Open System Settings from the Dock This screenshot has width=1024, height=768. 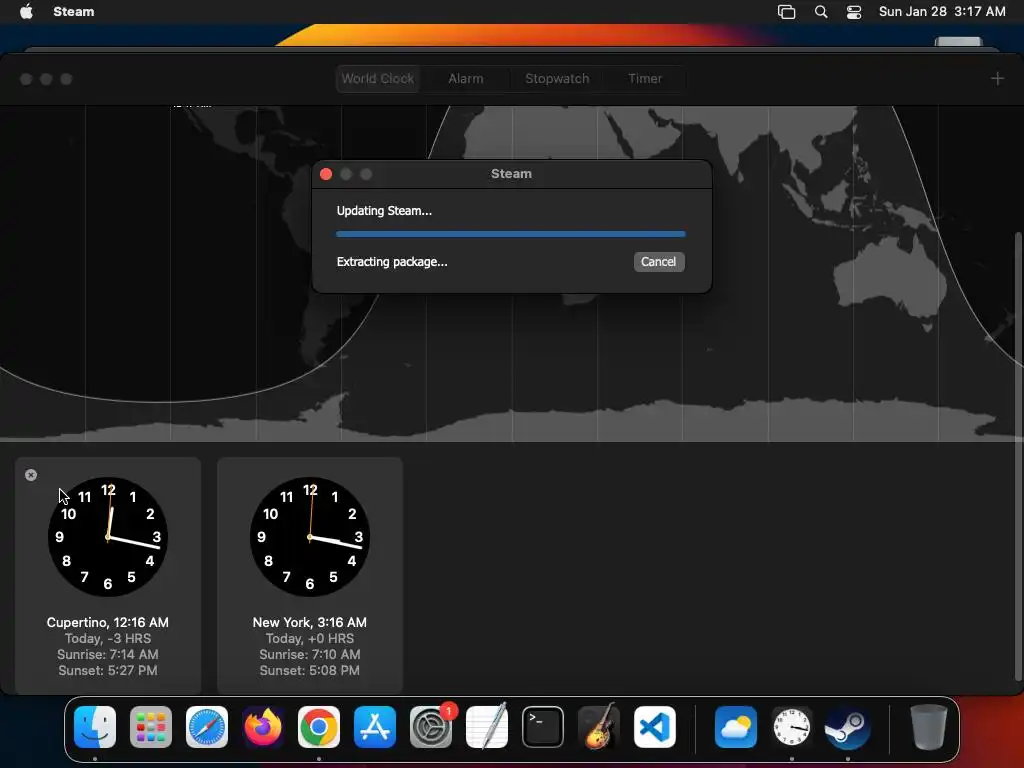click(431, 727)
